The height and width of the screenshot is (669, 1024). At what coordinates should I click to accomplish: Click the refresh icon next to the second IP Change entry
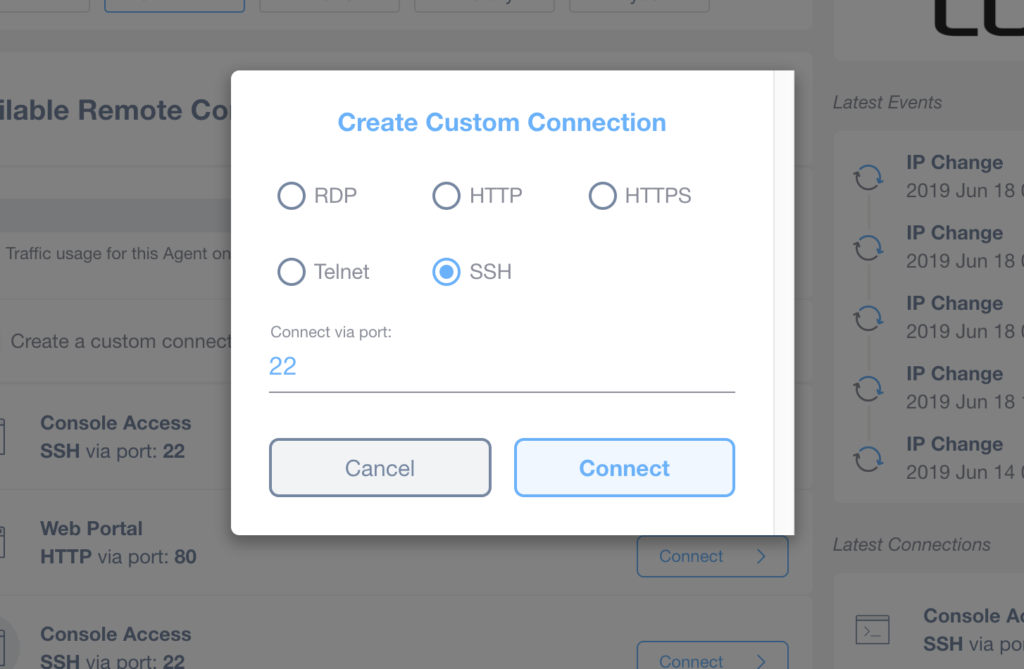tap(869, 247)
